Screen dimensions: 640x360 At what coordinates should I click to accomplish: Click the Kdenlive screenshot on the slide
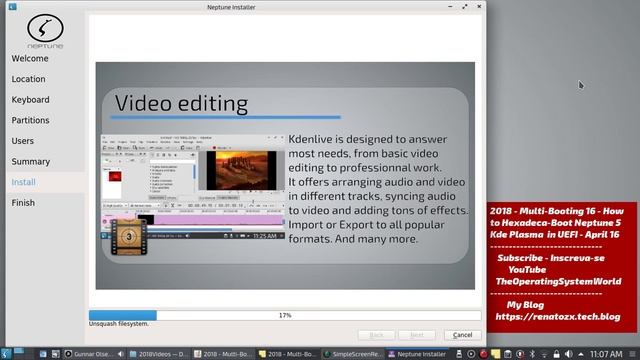click(193, 187)
